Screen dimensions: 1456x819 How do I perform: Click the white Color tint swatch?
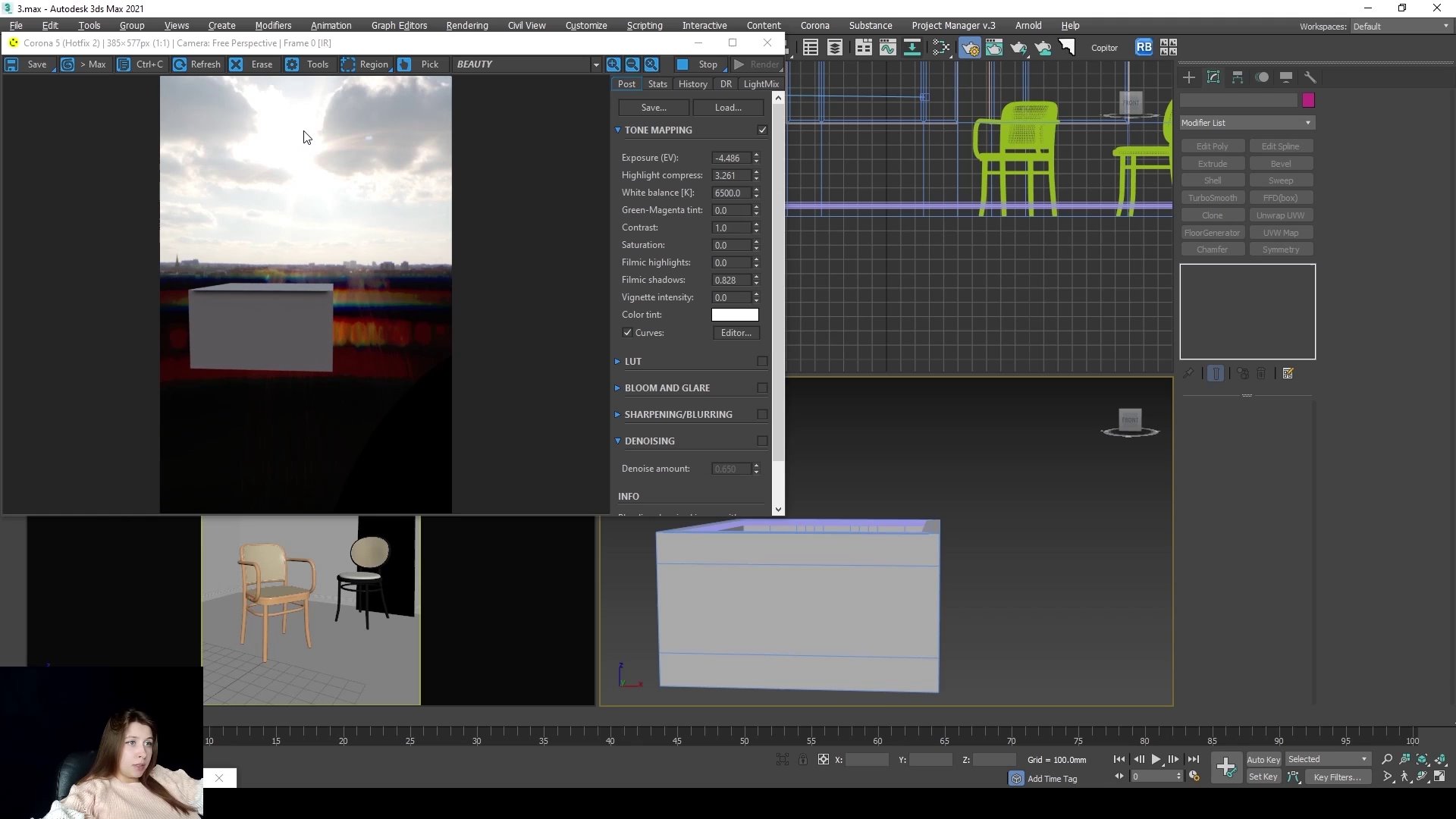tap(734, 315)
